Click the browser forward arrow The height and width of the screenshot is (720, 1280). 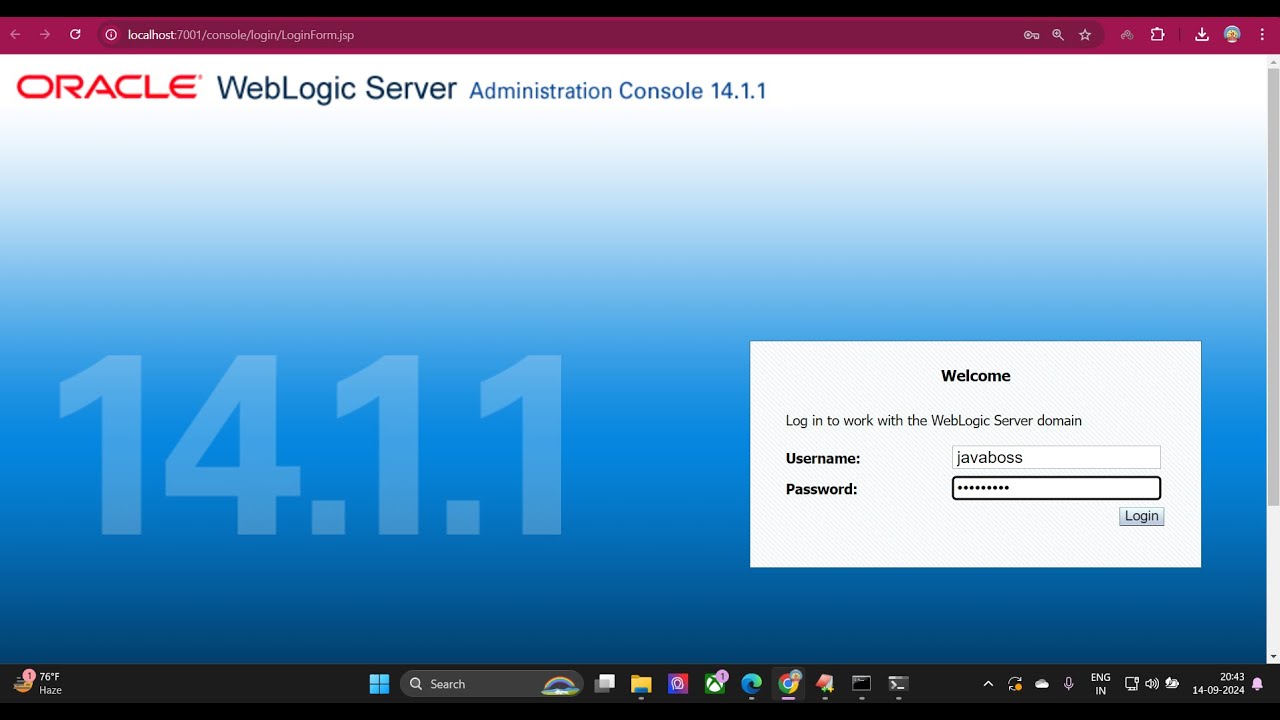pyautogui.click(x=45, y=34)
